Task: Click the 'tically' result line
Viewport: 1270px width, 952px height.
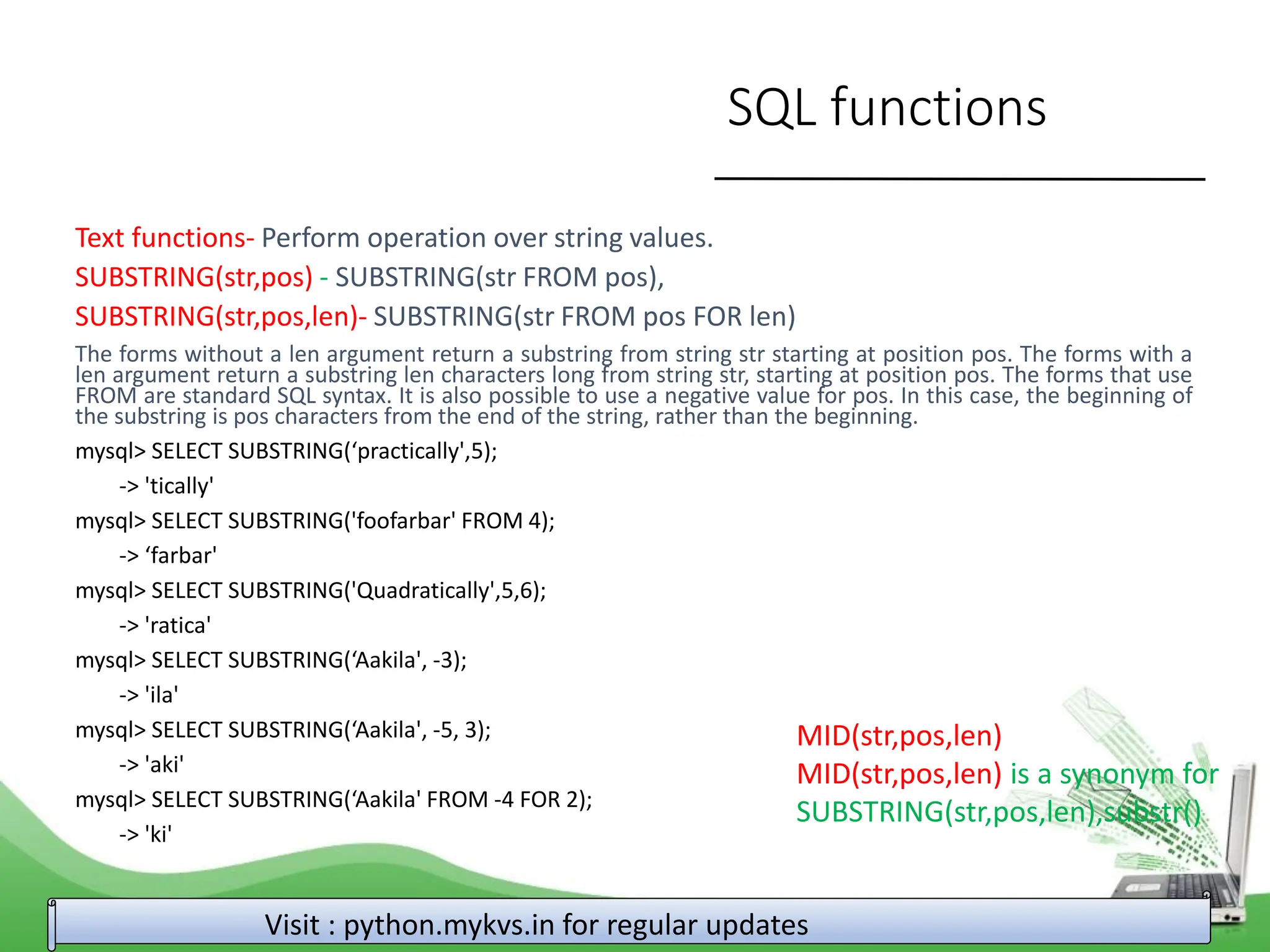Action: point(166,486)
